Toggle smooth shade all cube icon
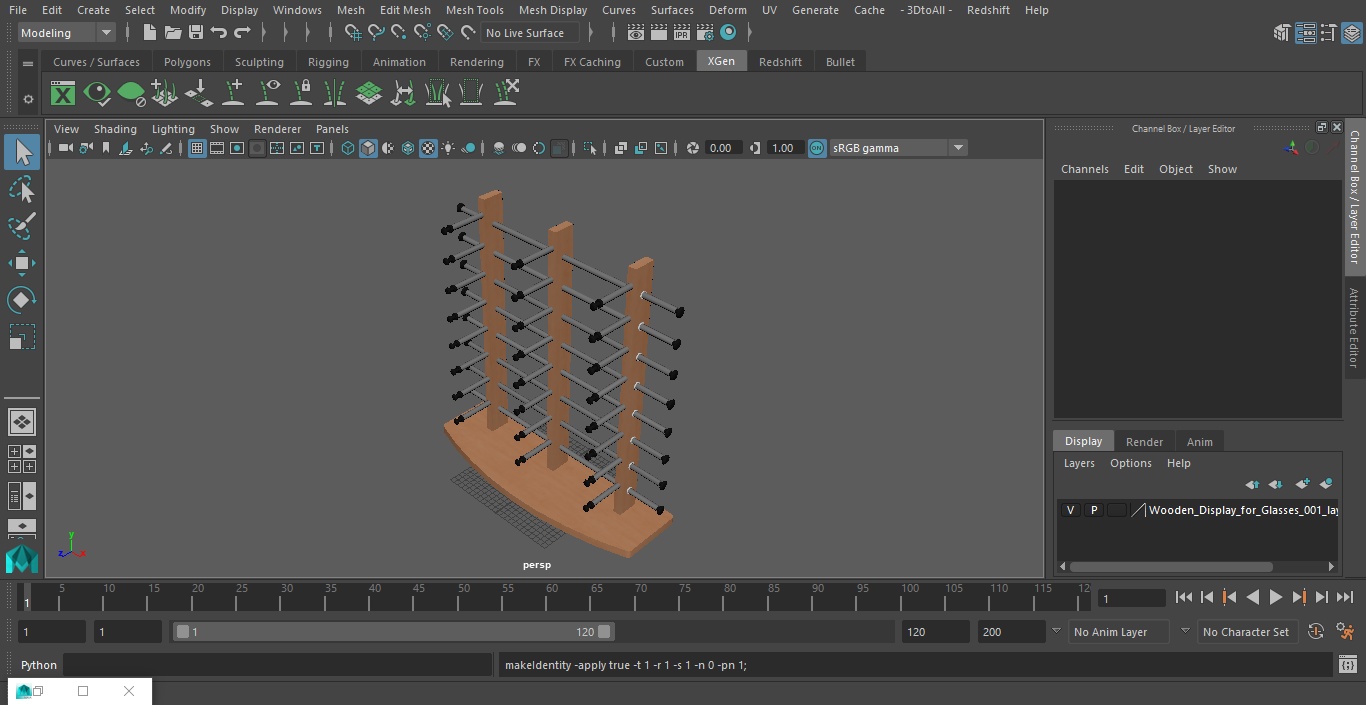 coord(368,148)
